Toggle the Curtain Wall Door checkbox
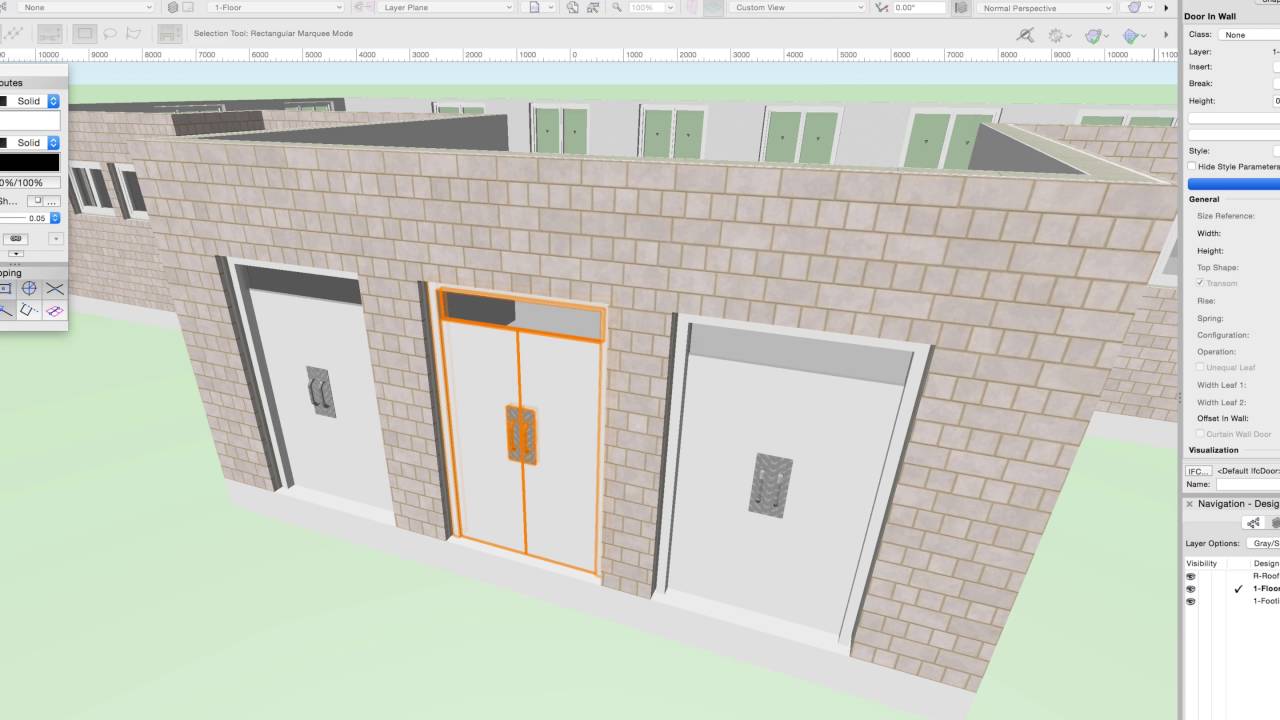The width and height of the screenshot is (1280, 720). tap(1201, 434)
